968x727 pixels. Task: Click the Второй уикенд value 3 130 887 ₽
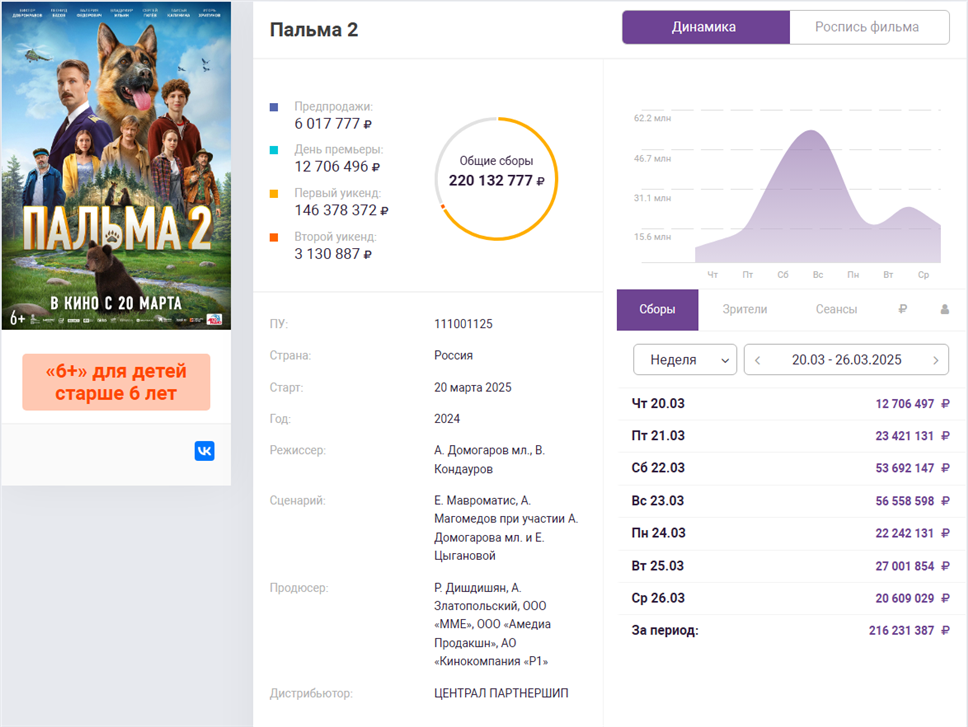[333, 254]
